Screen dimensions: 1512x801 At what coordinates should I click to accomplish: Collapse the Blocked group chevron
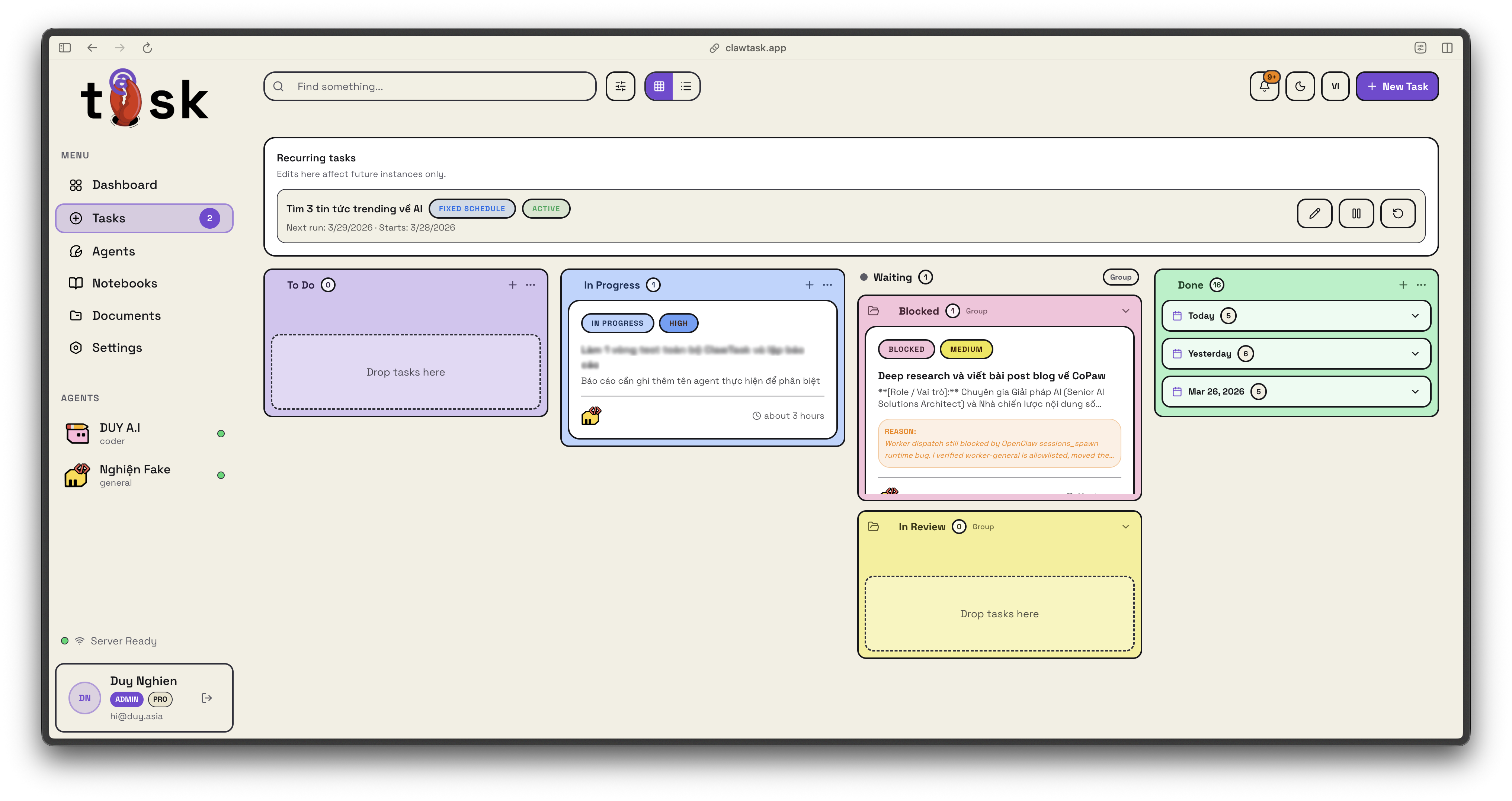pos(1125,311)
